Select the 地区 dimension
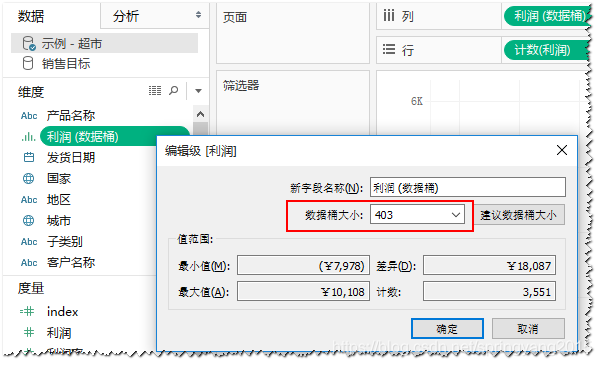Screen dimensions: 602x366 pos(59,200)
